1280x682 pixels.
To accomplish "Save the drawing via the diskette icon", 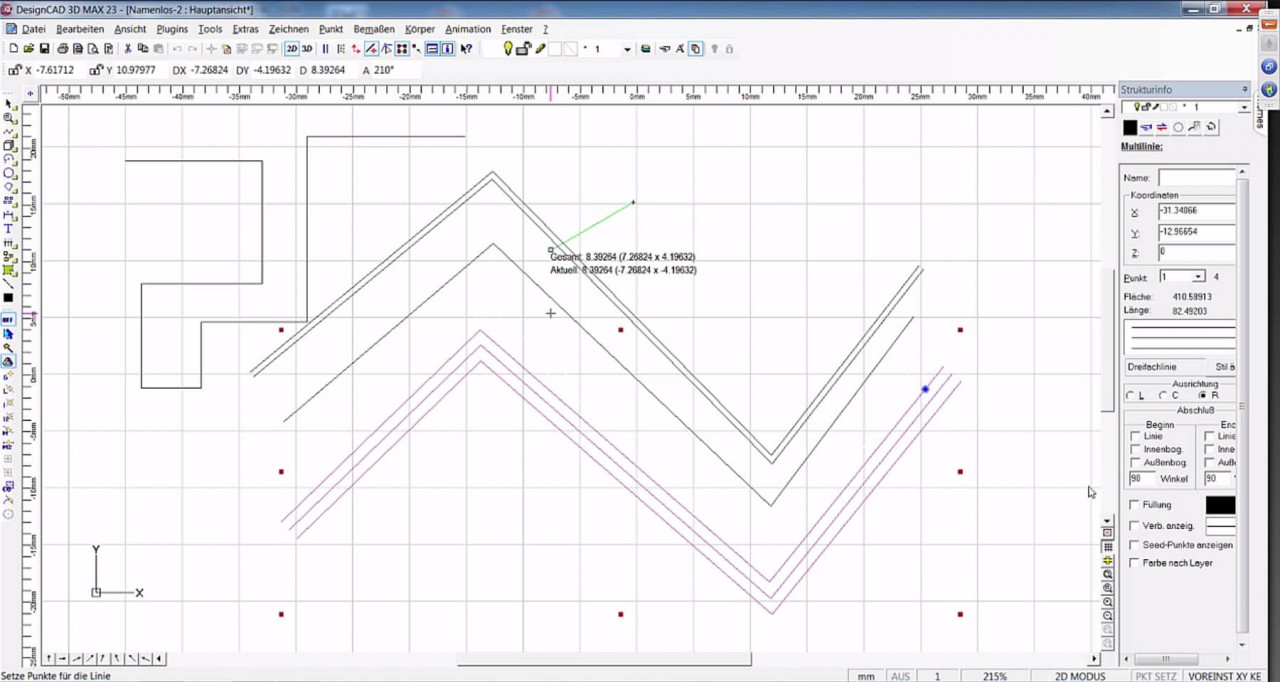I will (45, 48).
